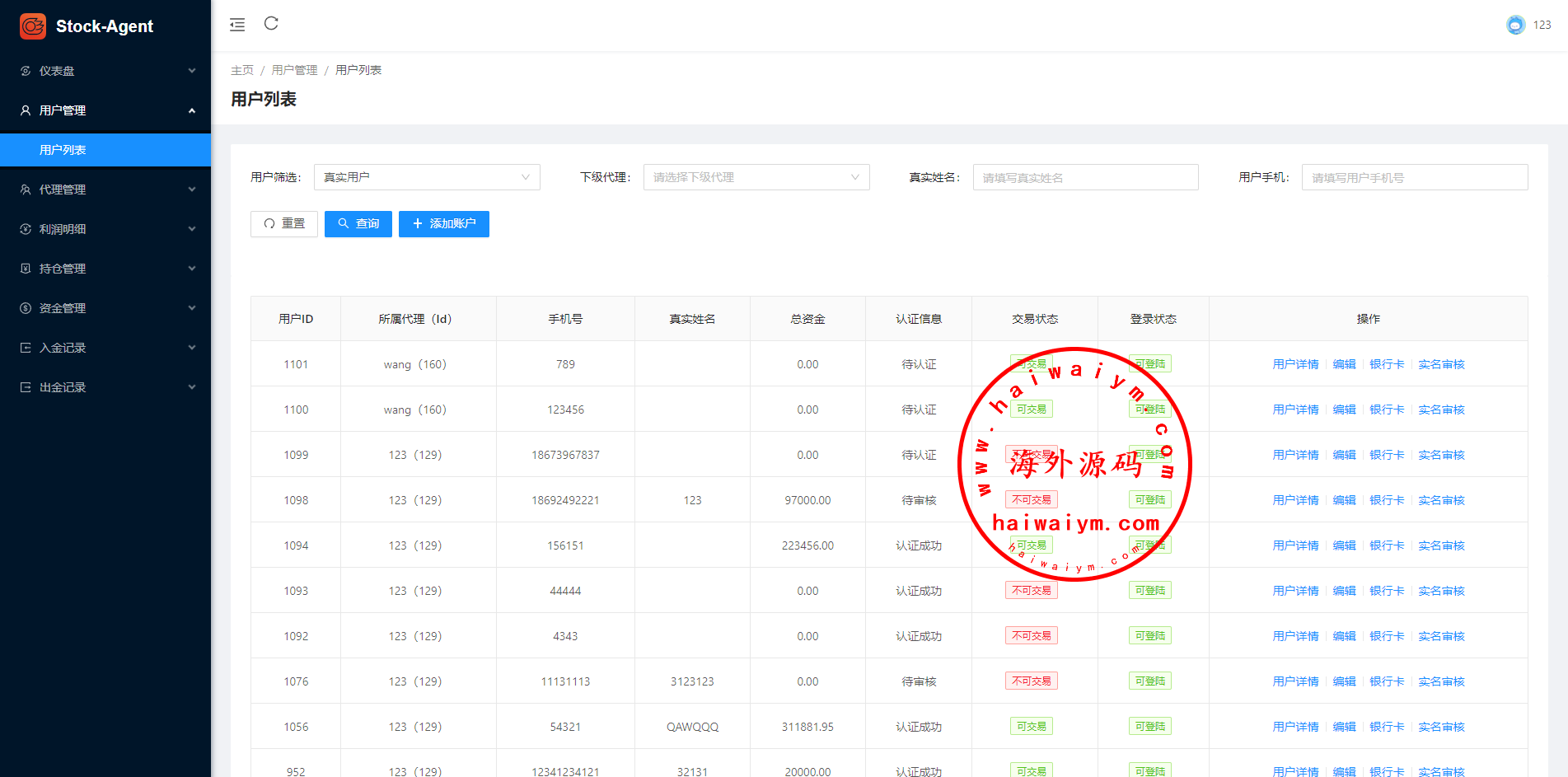This screenshot has height=777, width=1568.
Task: Expand 出金记录 sidebar menu
Action: pyautogui.click(x=105, y=387)
